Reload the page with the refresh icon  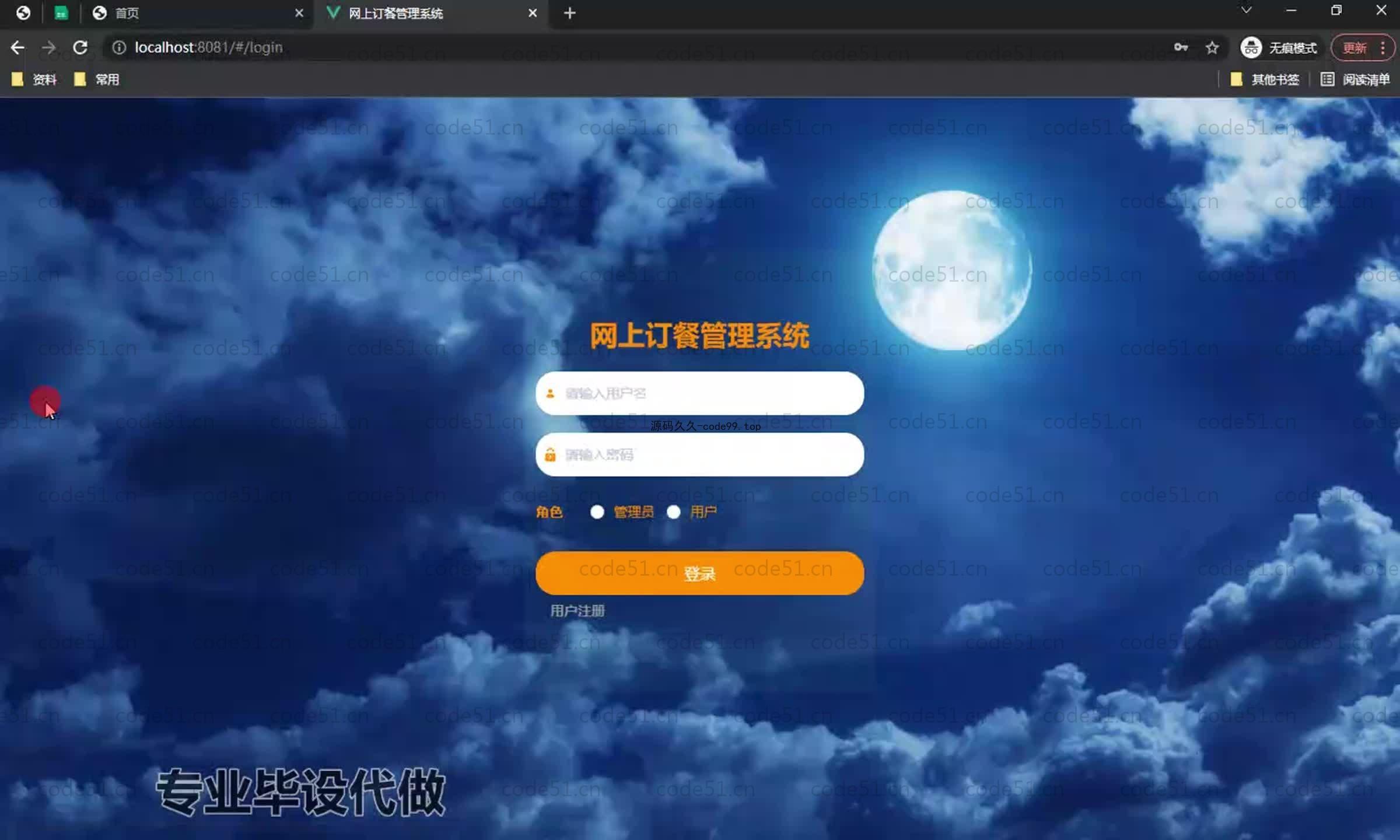tap(80, 47)
